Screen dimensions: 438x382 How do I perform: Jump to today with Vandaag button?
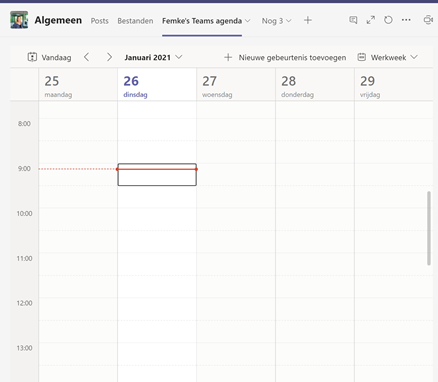[x=49, y=57]
